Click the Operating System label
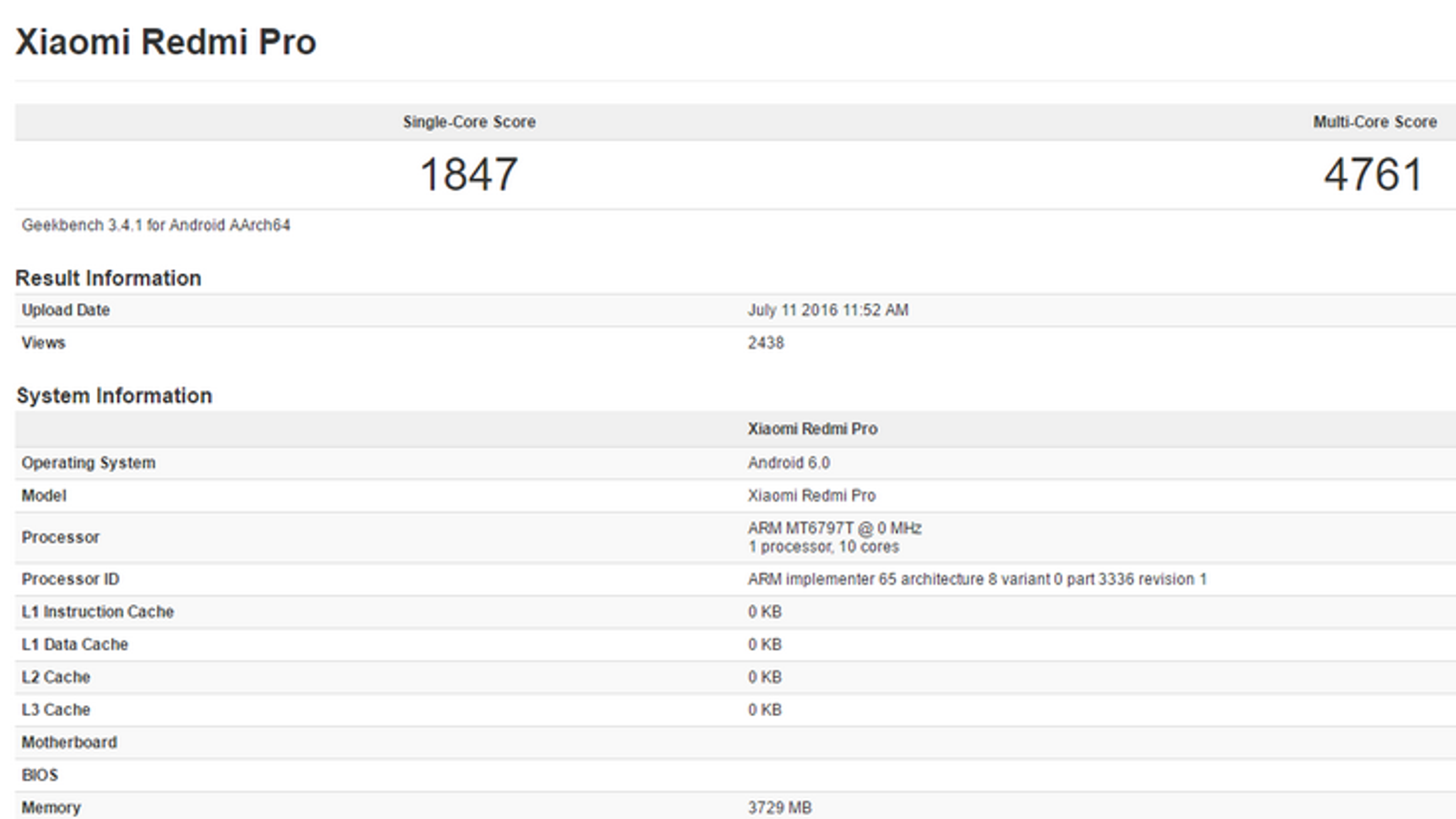Image resolution: width=1456 pixels, height=819 pixels. [x=88, y=463]
